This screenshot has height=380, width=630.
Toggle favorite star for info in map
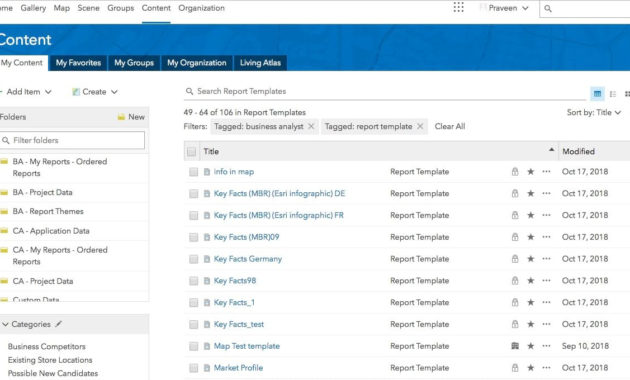coord(531,172)
